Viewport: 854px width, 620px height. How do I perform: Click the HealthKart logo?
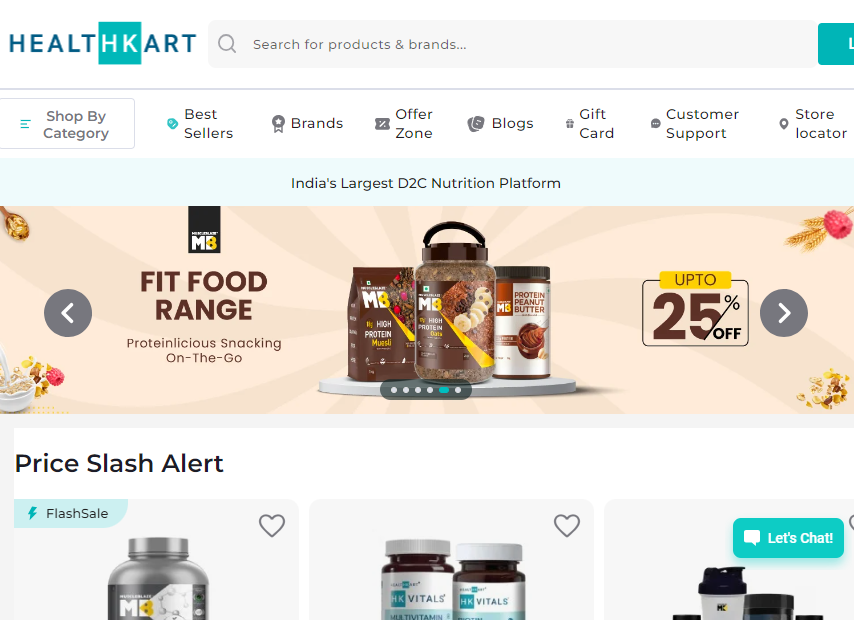[x=102, y=43]
